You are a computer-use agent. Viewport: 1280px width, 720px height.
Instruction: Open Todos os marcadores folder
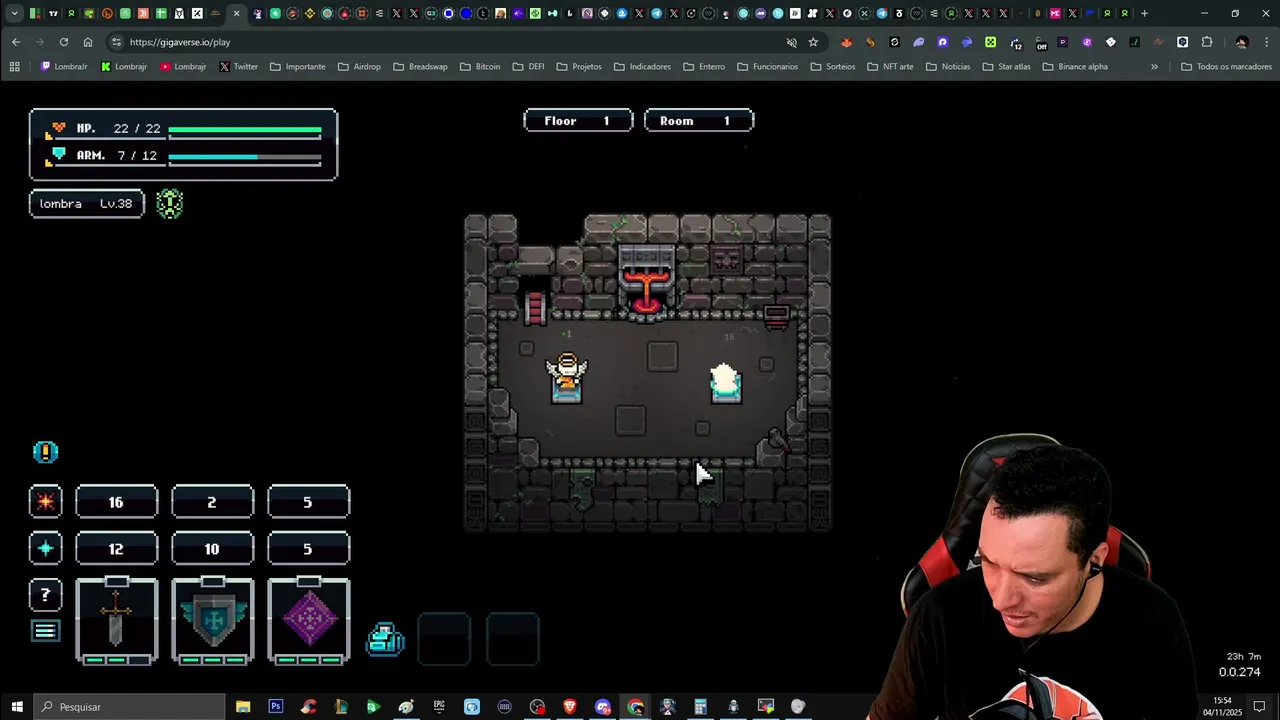tap(1226, 67)
